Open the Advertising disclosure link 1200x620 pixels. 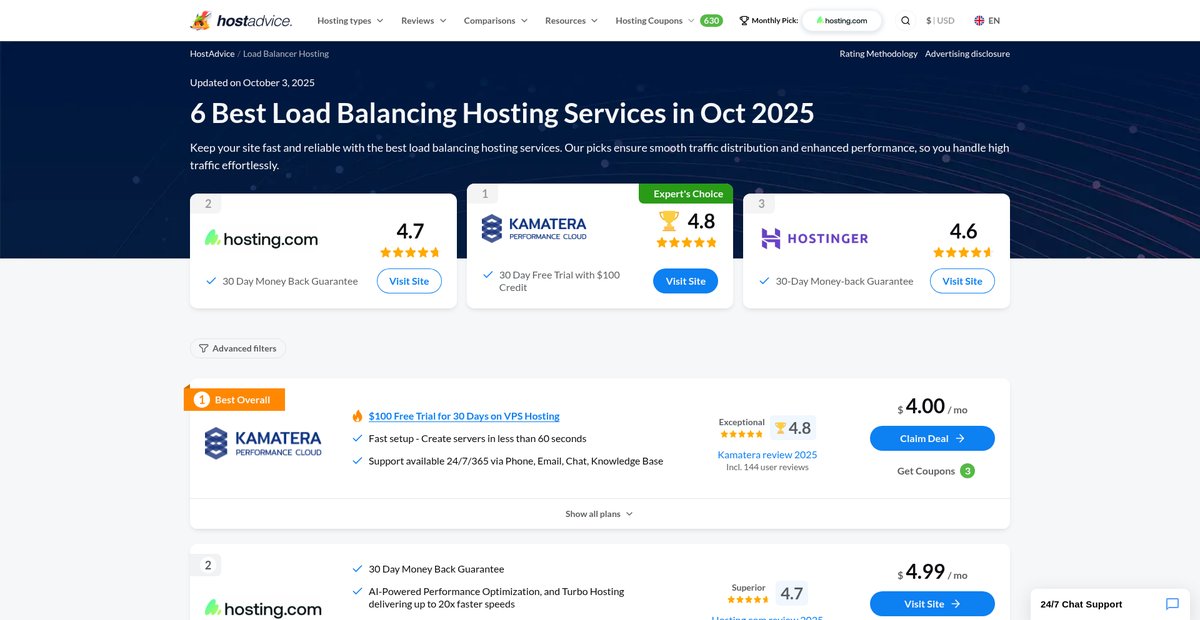point(967,54)
